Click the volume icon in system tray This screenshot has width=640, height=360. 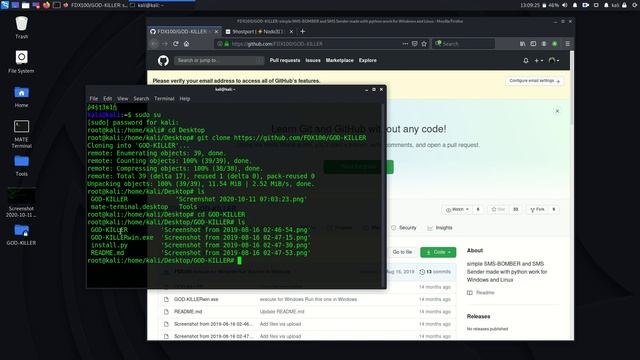(564, 5)
